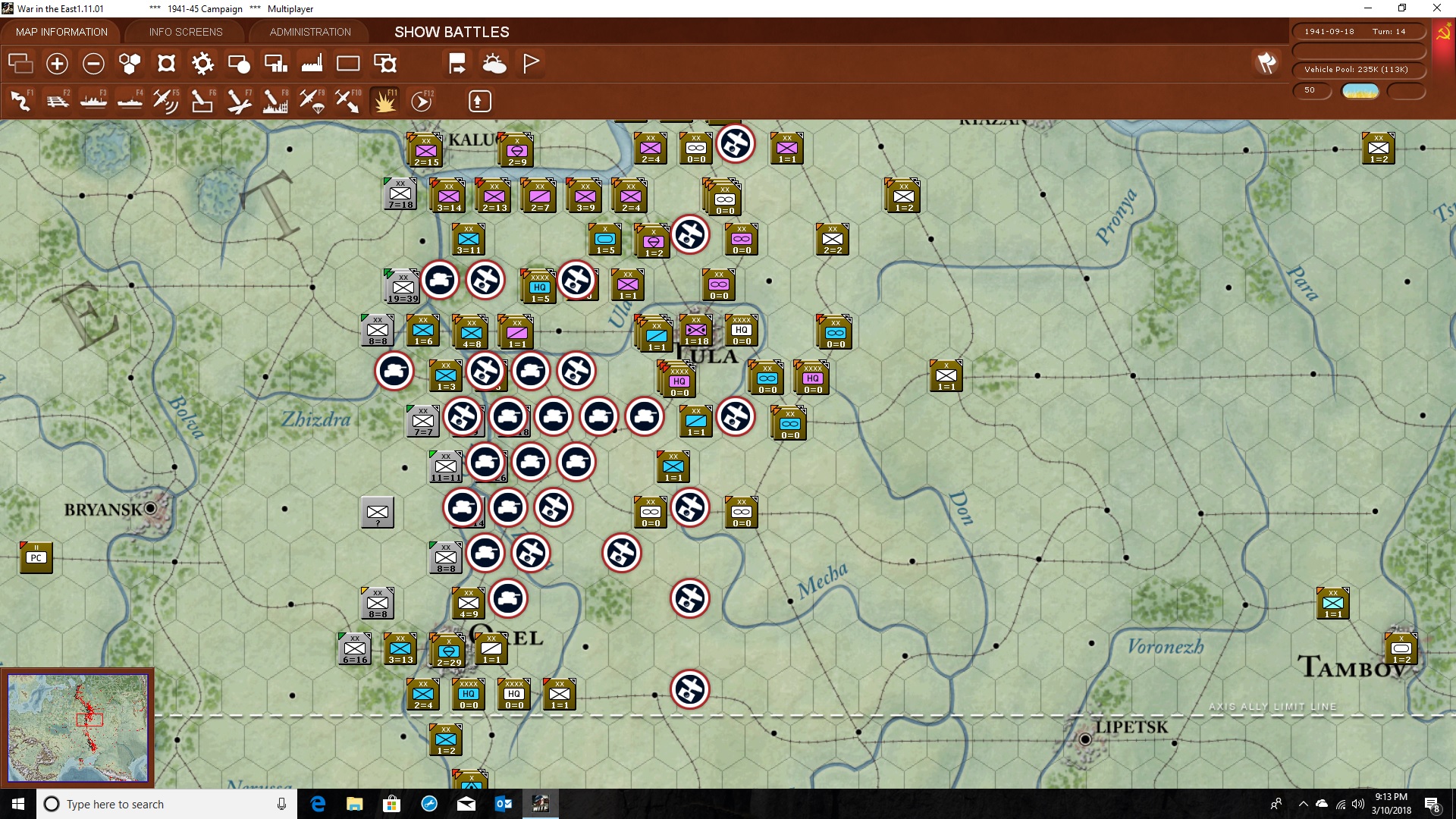
Task: Open the taskbar notification center
Action: click(1432, 805)
